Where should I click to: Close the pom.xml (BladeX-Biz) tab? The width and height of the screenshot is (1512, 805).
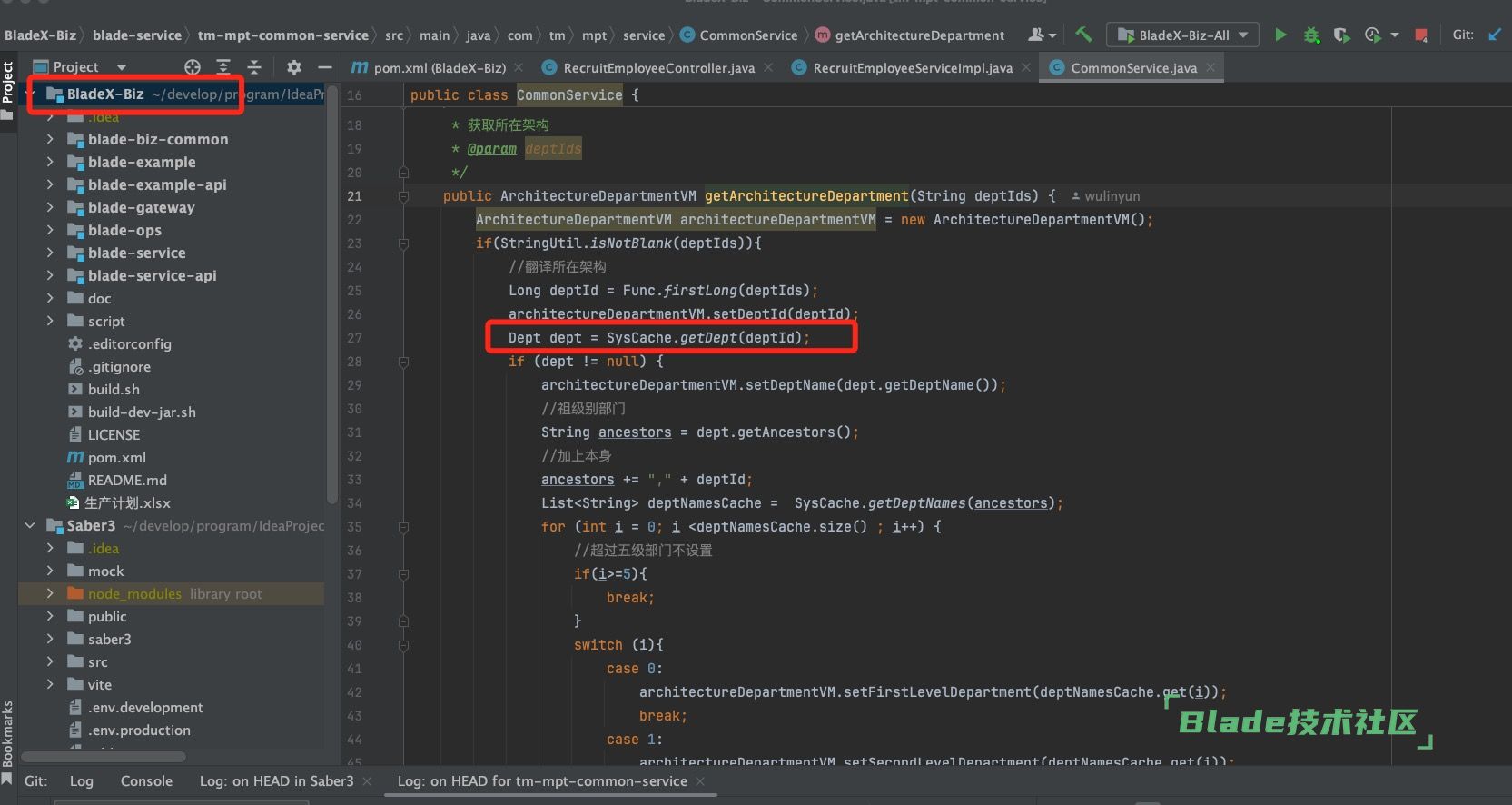coord(519,67)
